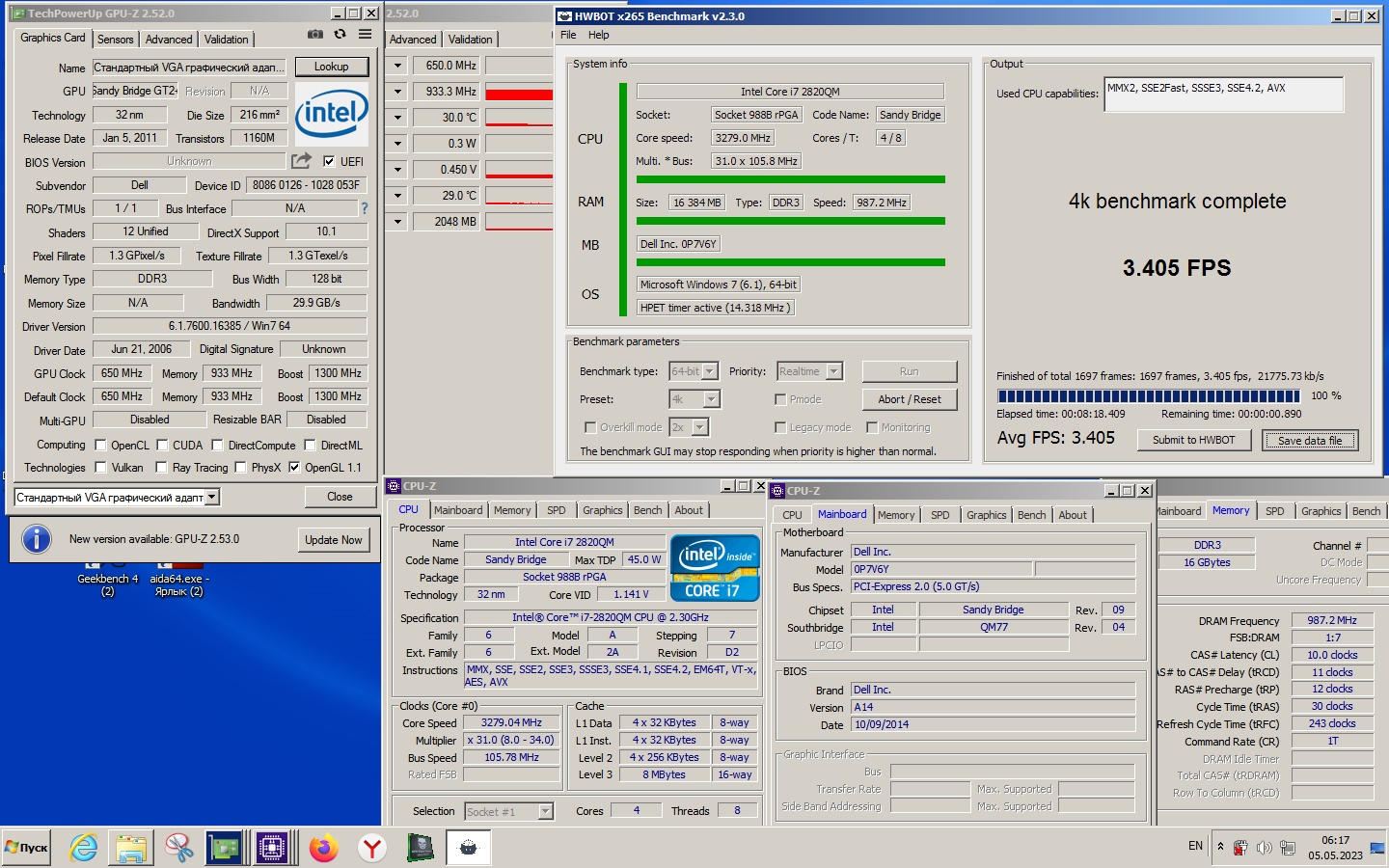Switch to GPU-Z via its taskbar icon

pos(225,848)
